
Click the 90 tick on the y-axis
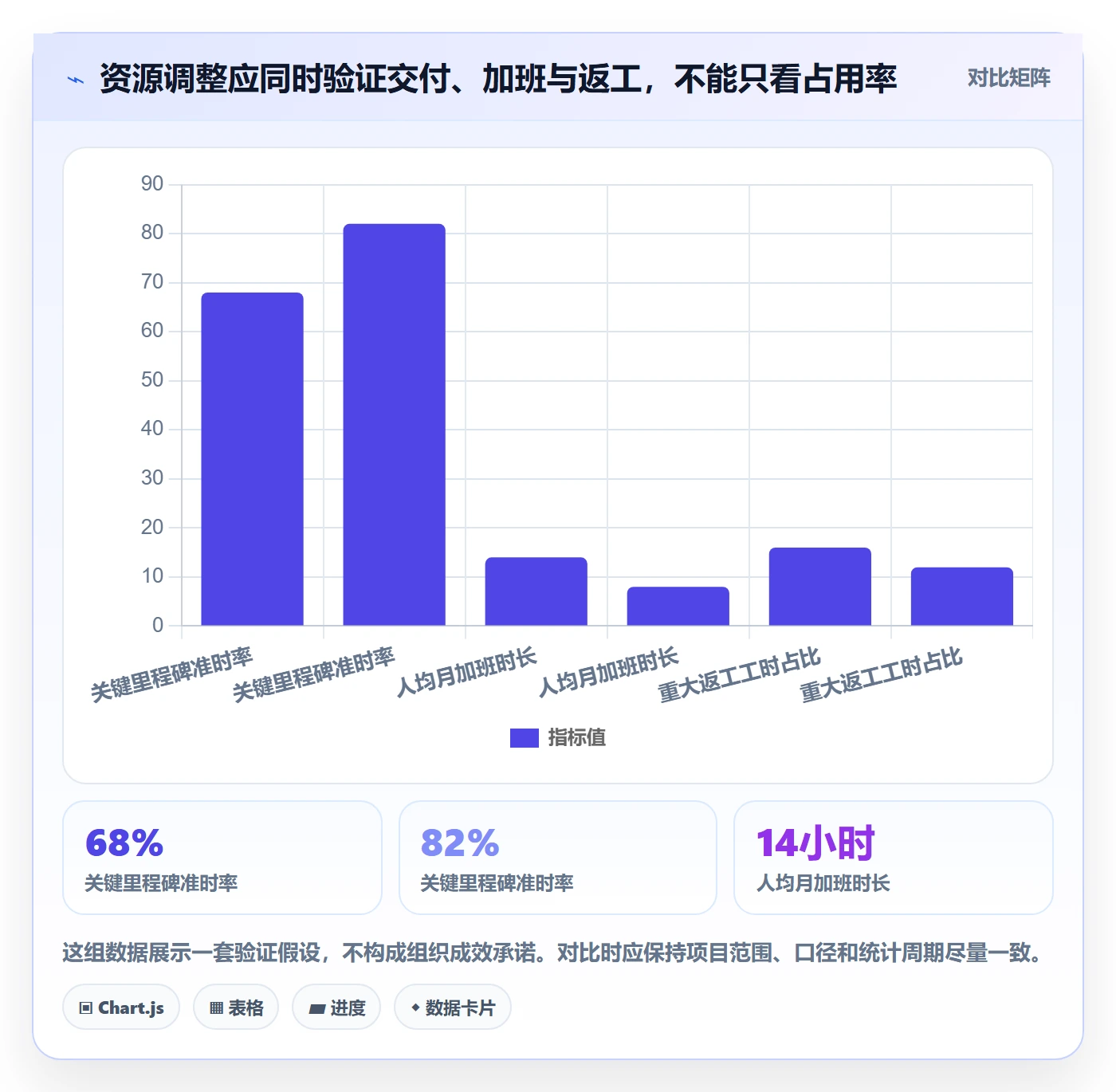click(x=151, y=184)
